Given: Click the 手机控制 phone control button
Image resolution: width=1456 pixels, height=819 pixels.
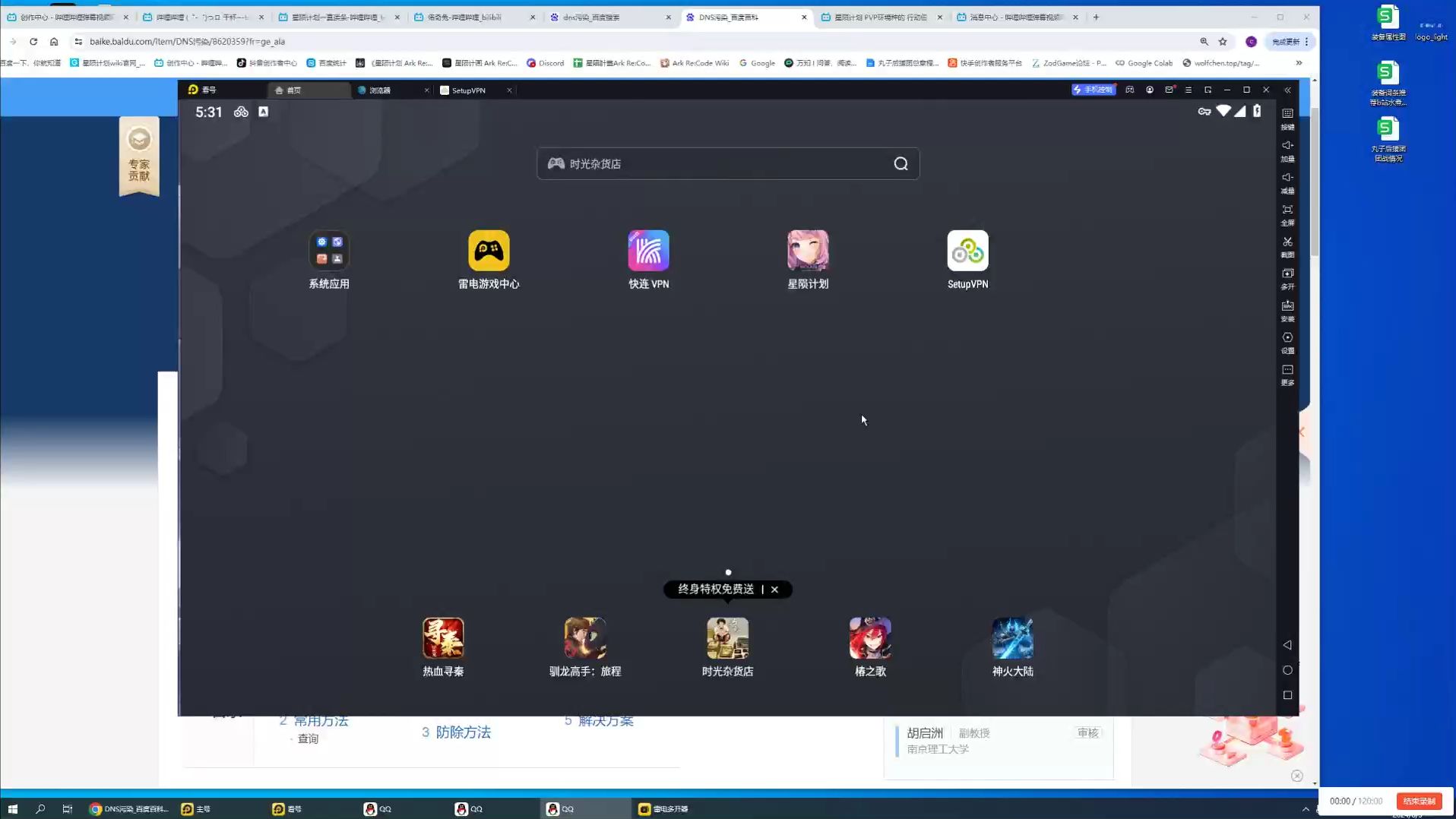Looking at the screenshot, I should [x=1094, y=90].
